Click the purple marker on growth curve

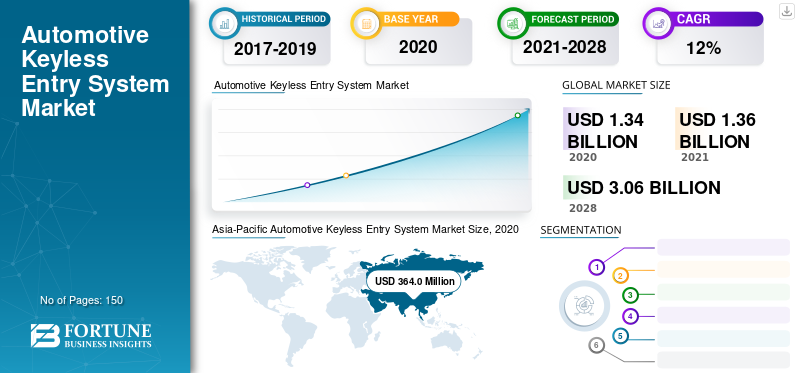click(307, 185)
